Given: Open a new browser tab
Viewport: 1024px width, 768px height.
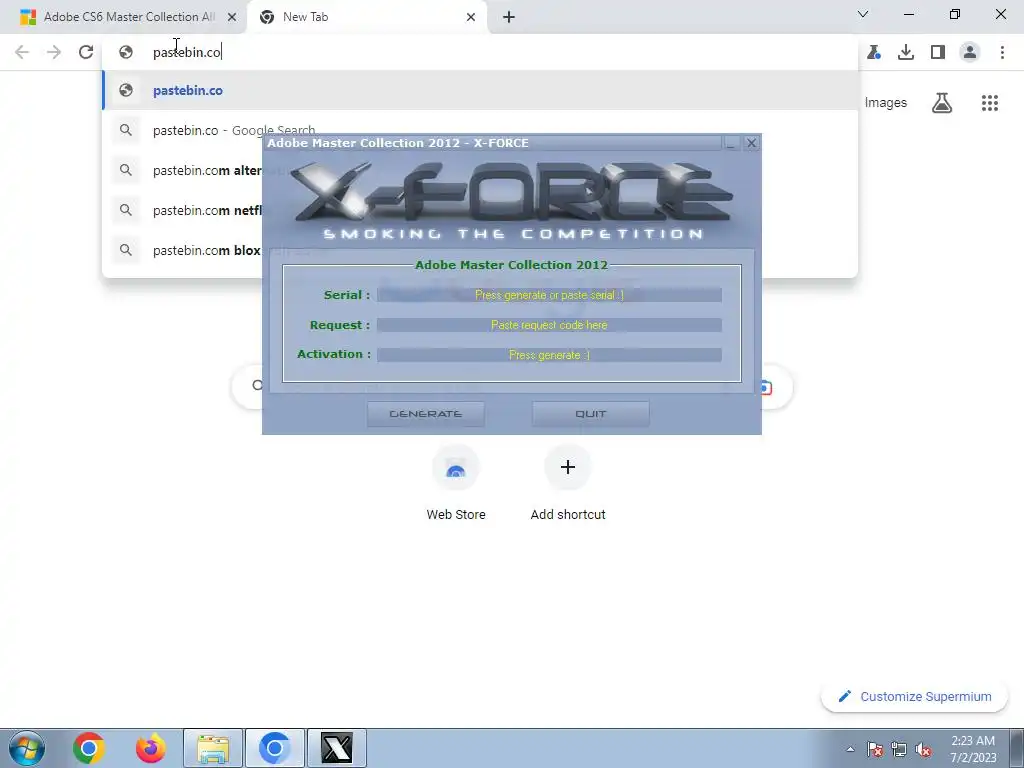Looking at the screenshot, I should (509, 17).
